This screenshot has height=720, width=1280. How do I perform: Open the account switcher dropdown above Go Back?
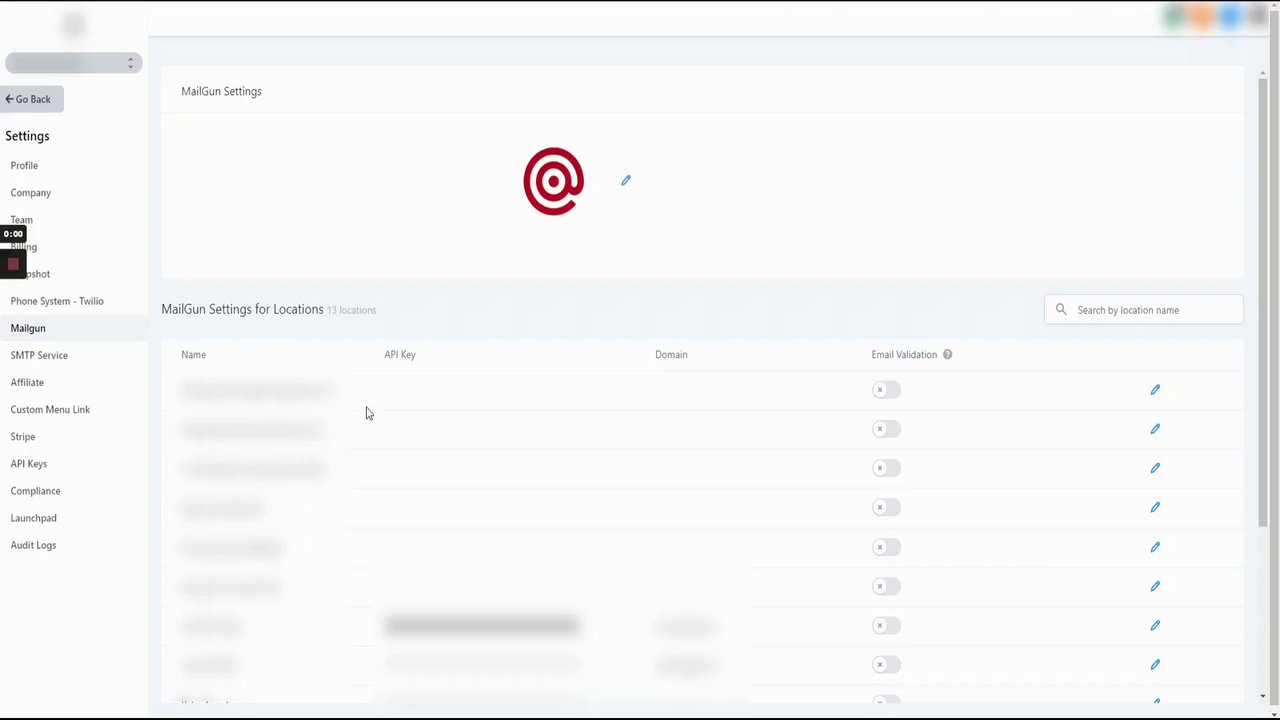pos(73,63)
